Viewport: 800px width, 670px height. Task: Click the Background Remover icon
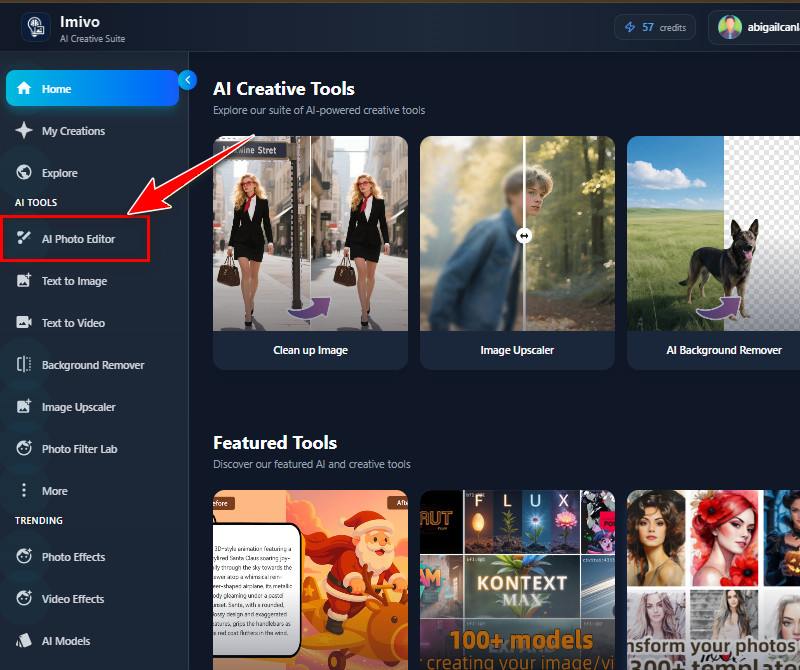[x=24, y=364]
